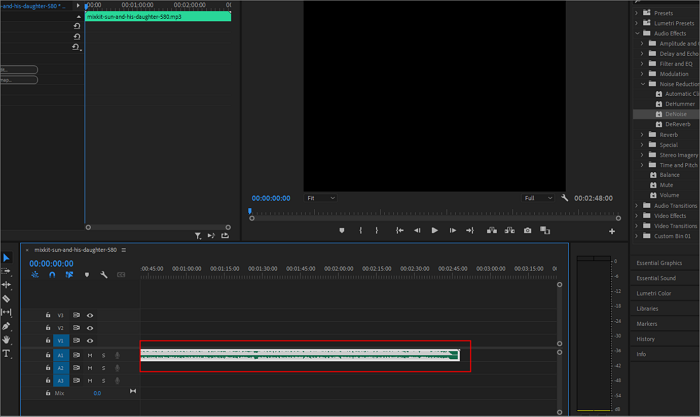Open the Lumetri Color panel
700x417 pixels.
coord(654,293)
